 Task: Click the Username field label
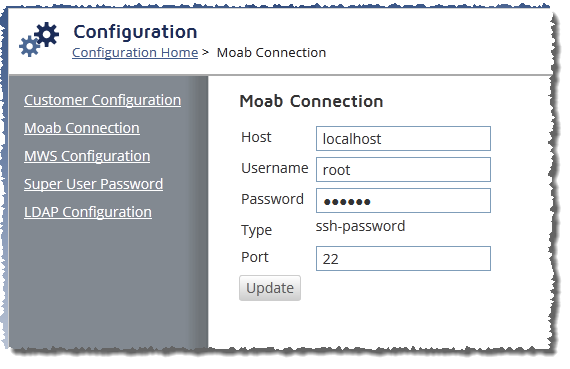pyautogui.click(x=275, y=168)
